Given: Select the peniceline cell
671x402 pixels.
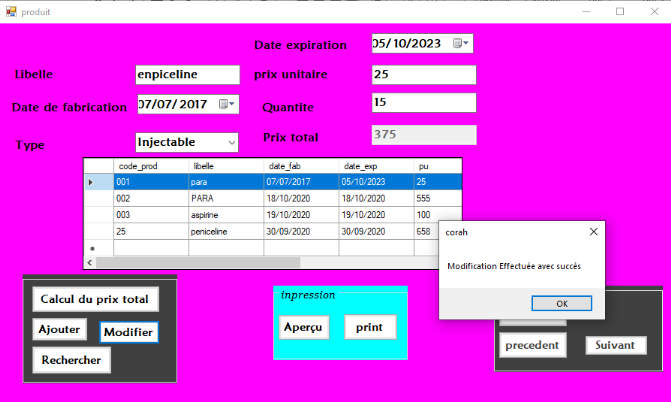Looking at the screenshot, I should (226, 232).
